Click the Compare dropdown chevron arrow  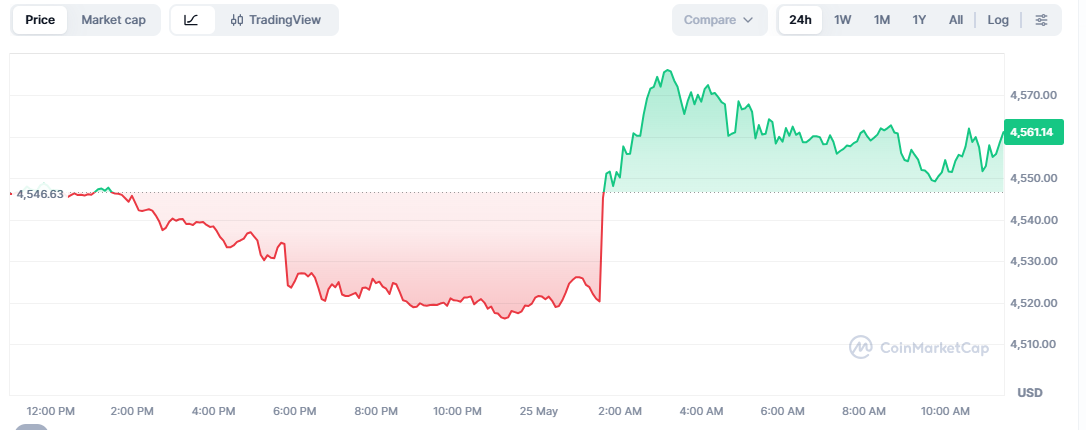click(x=748, y=20)
